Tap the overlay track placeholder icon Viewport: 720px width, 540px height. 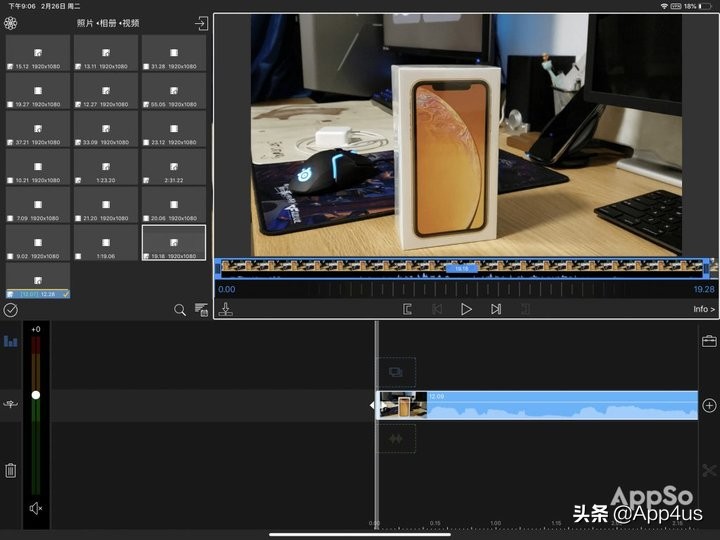click(x=396, y=372)
